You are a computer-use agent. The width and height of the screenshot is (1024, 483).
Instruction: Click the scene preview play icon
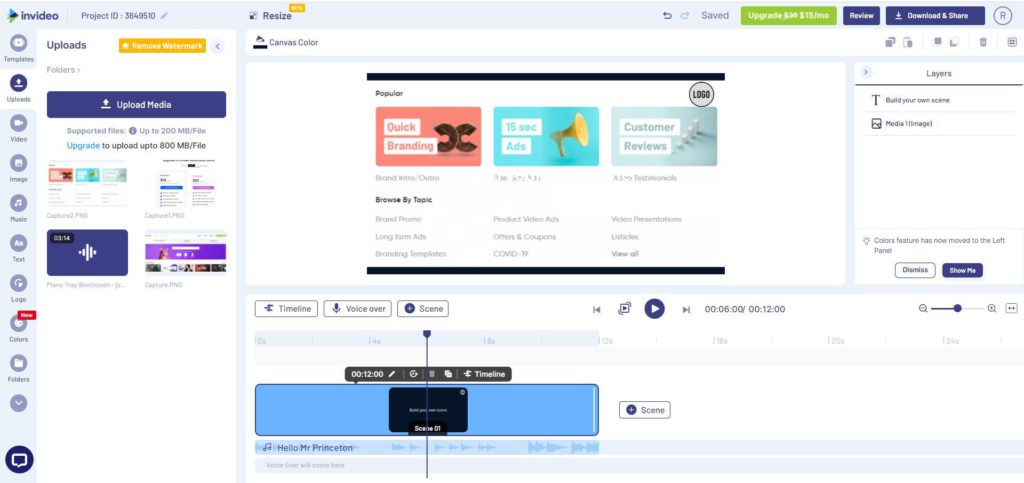tap(625, 308)
